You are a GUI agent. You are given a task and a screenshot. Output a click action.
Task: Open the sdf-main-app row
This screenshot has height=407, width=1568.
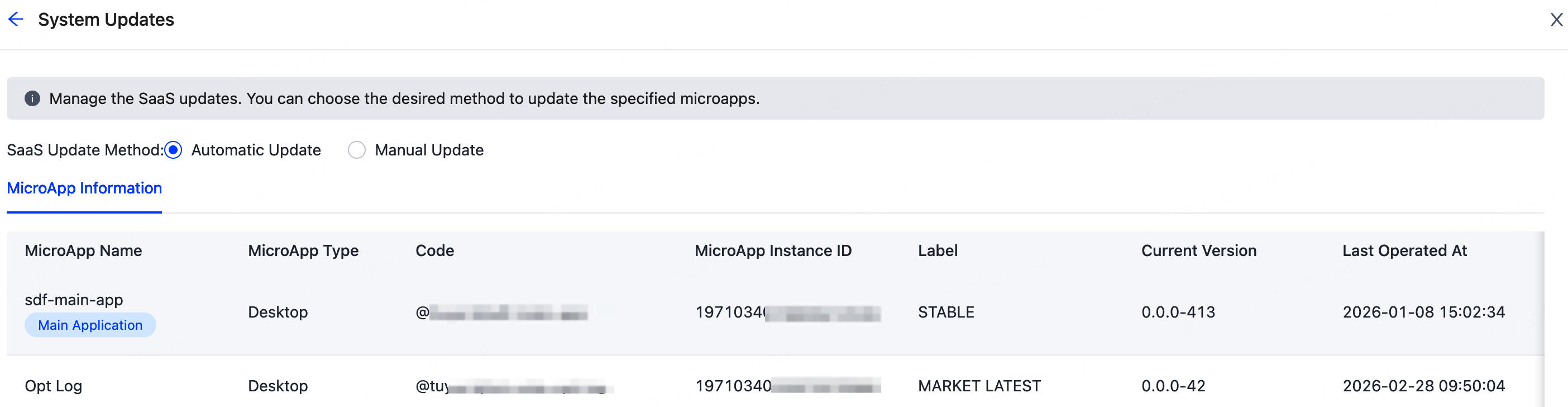[x=74, y=300]
